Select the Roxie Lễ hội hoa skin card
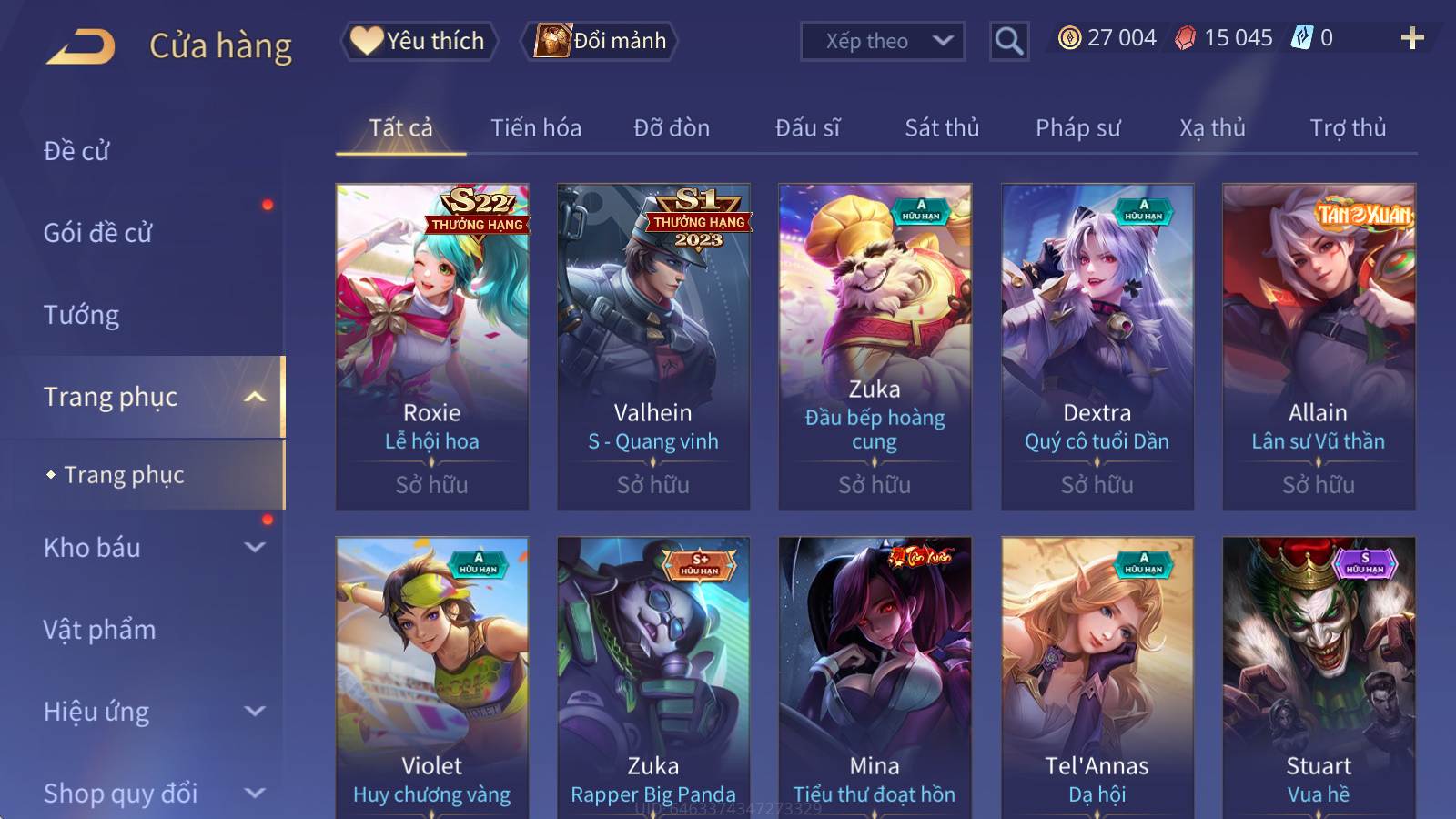Viewport: 1456px width, 819px height. coord(432,347)
